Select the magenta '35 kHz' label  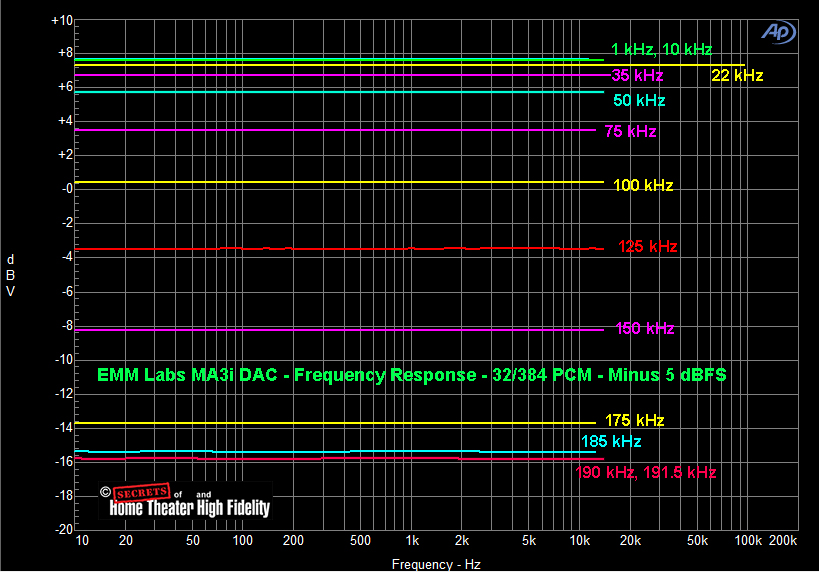[x=637, y=76]
